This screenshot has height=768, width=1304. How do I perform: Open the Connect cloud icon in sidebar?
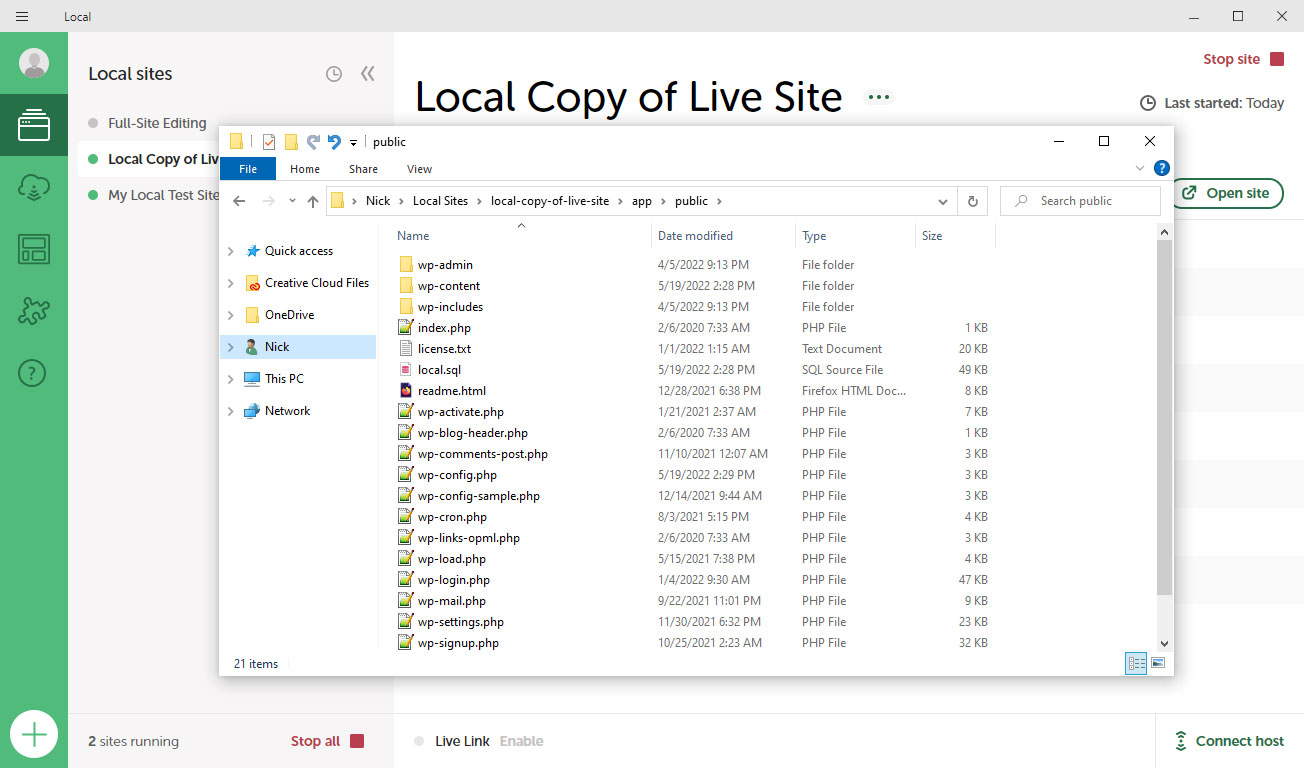tap(34, 187)
